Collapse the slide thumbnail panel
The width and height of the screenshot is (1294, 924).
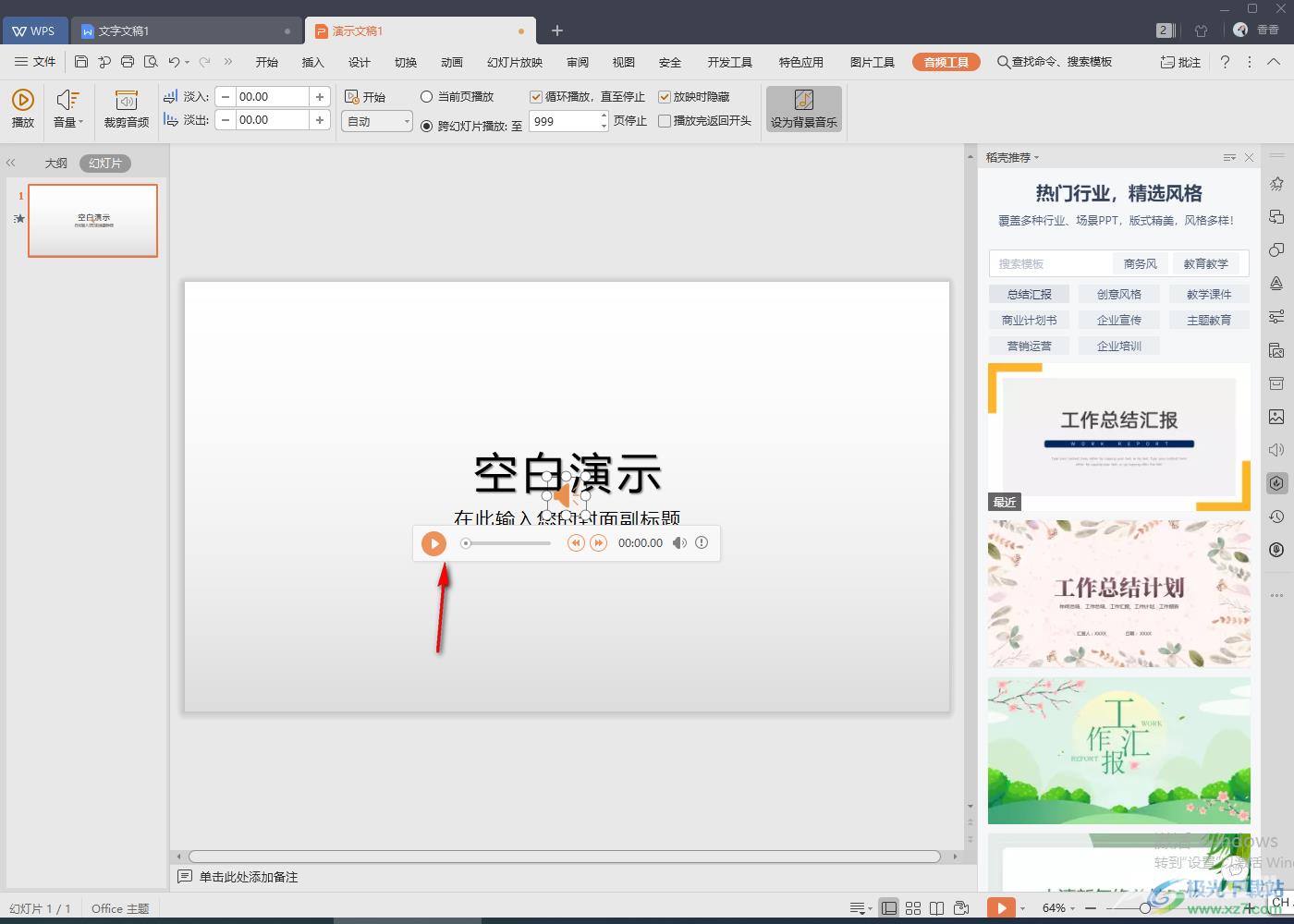pyautogui.click(x=11, y=163)
